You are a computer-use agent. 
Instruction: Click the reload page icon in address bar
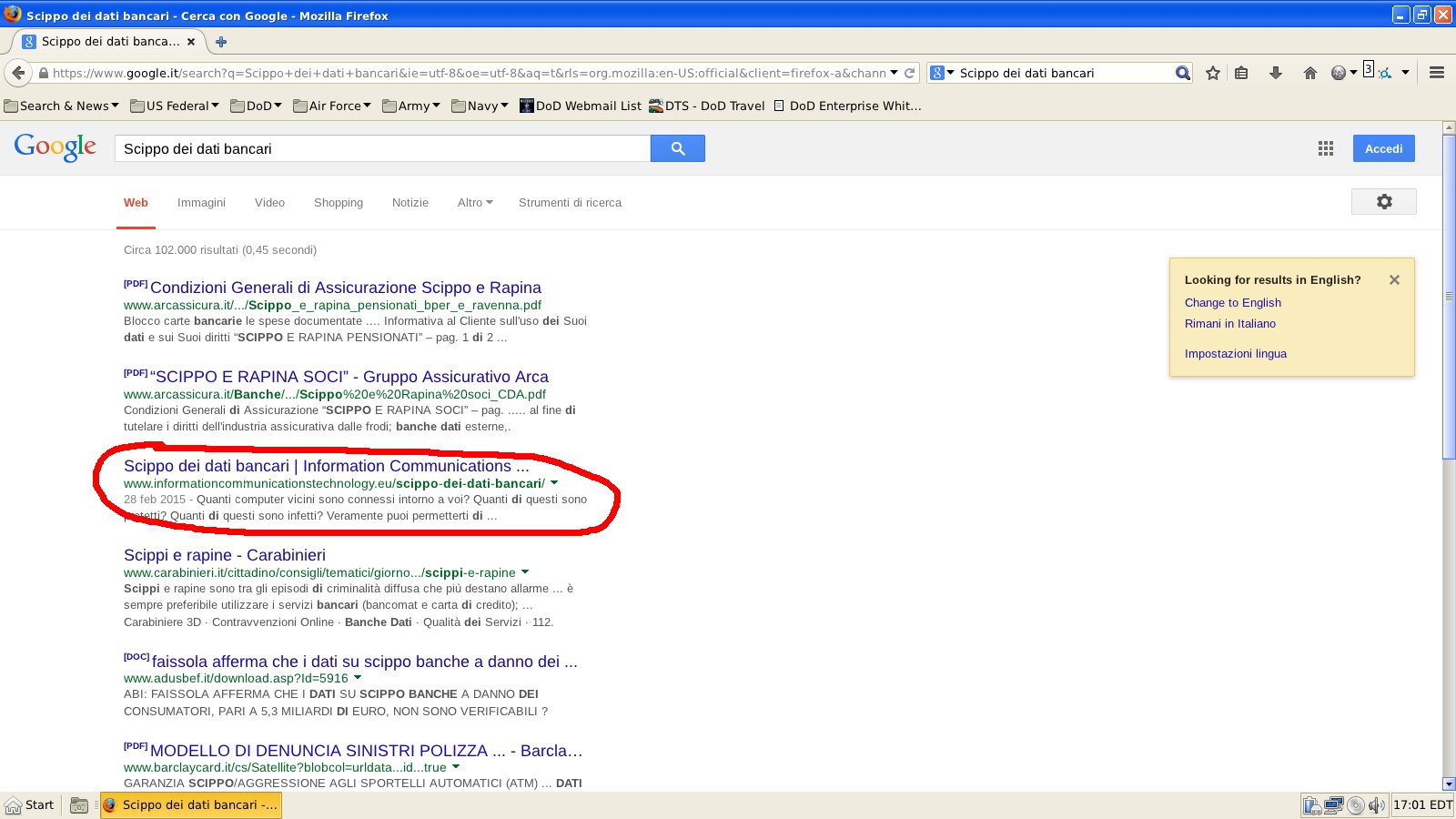pyautogui.click(x=909, y=73)
